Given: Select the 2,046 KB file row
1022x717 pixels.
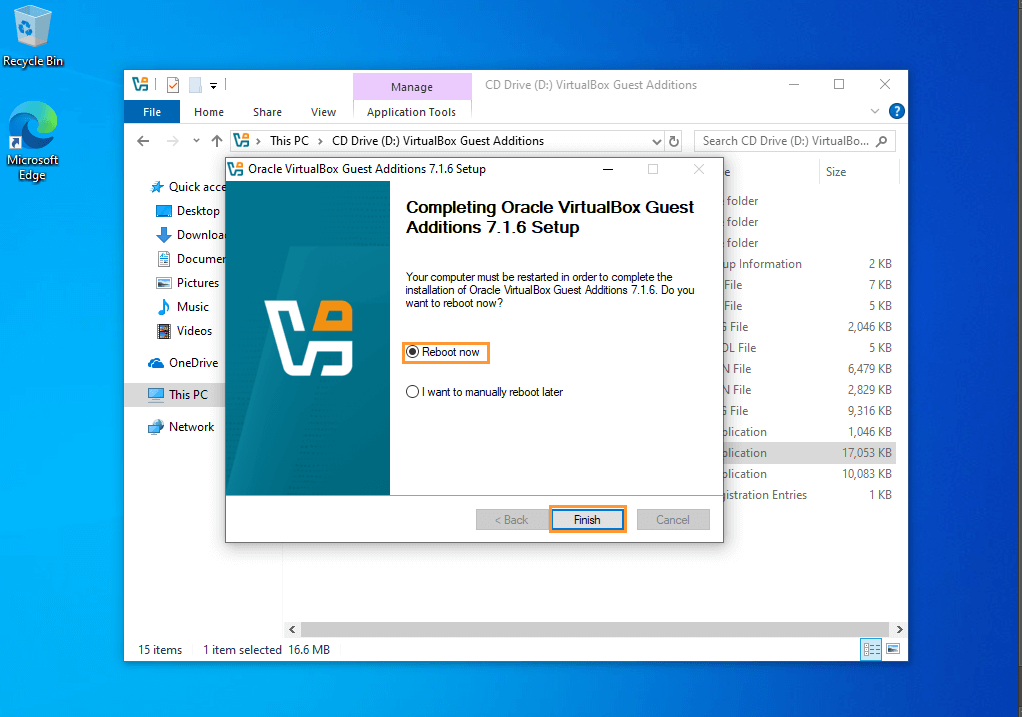Looking at the screenshot, I should pos(809,327).
